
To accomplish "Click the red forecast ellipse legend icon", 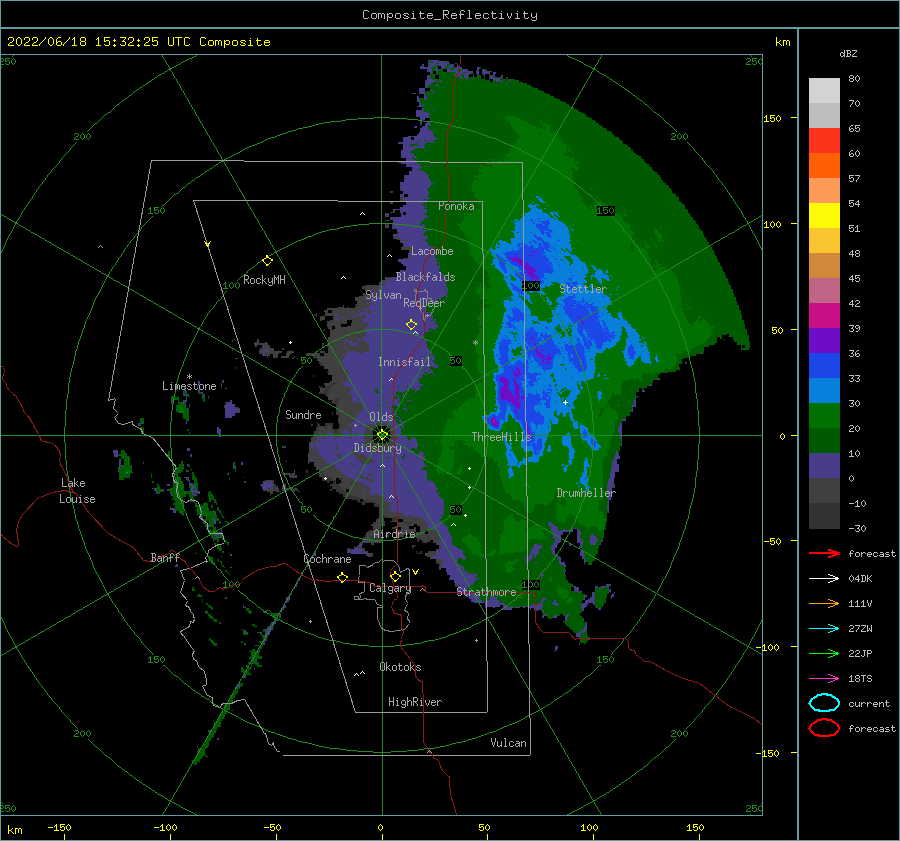I will (x=824, y=728).
